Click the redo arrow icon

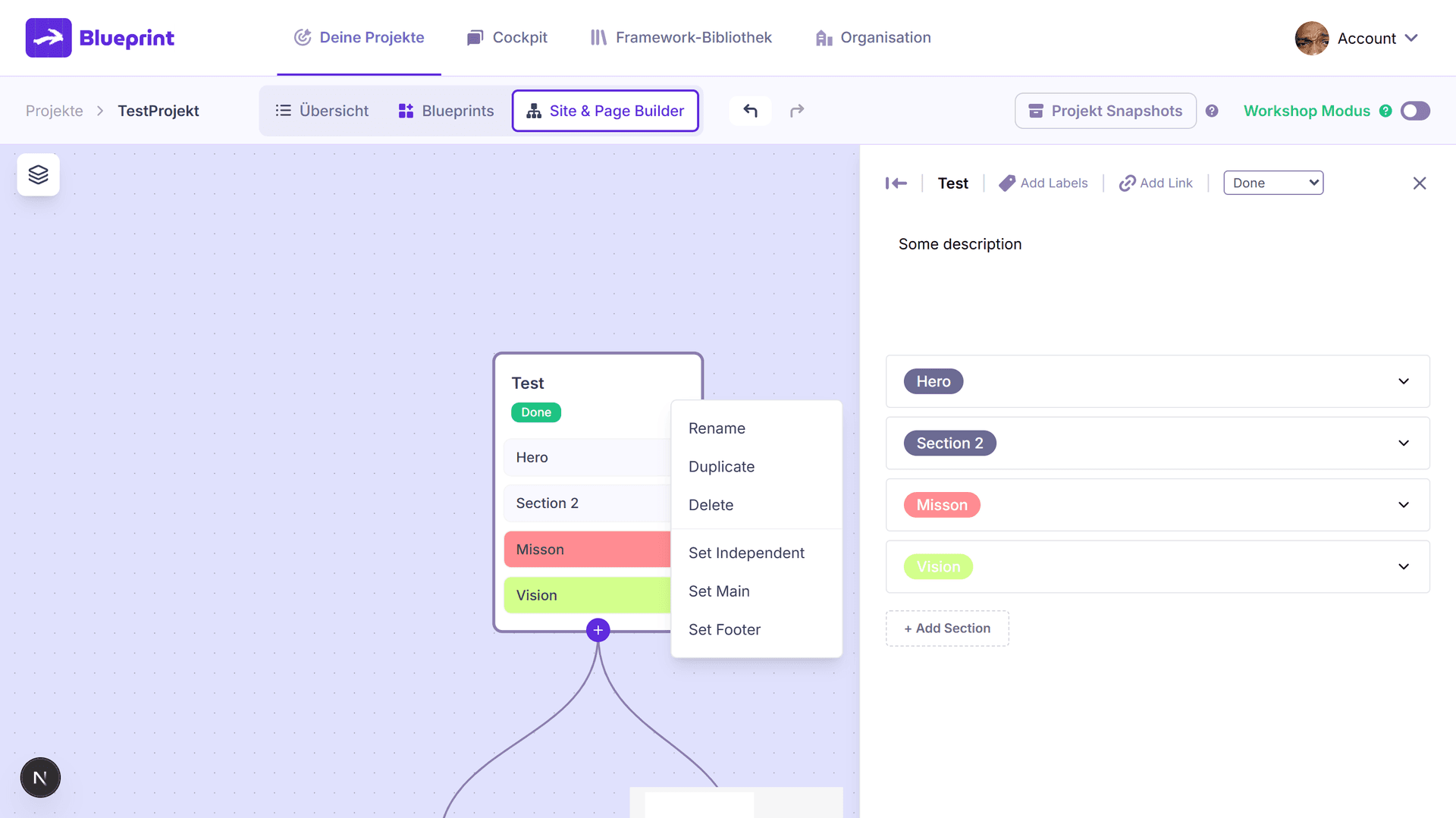(796, 111)
